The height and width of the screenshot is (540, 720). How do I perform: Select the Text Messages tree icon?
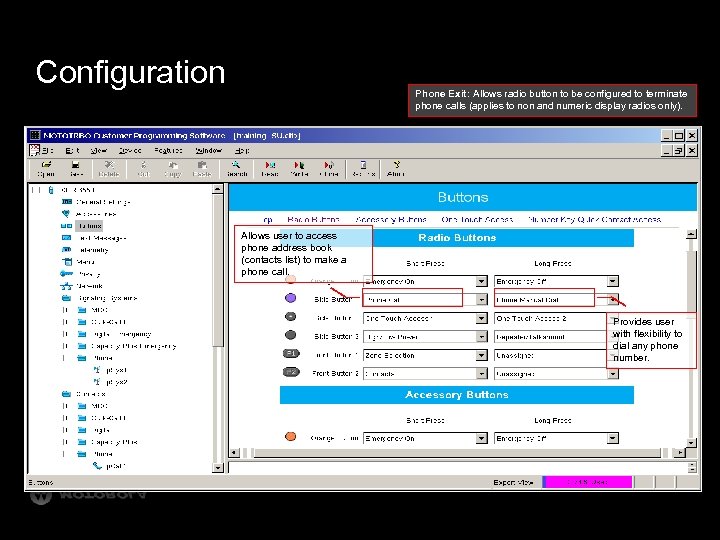67,238
